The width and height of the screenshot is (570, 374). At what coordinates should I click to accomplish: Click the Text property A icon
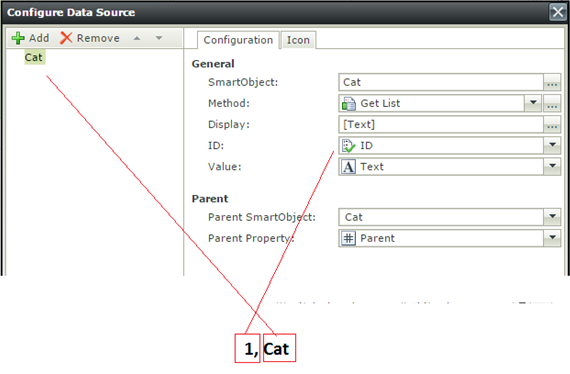(349, 167)
